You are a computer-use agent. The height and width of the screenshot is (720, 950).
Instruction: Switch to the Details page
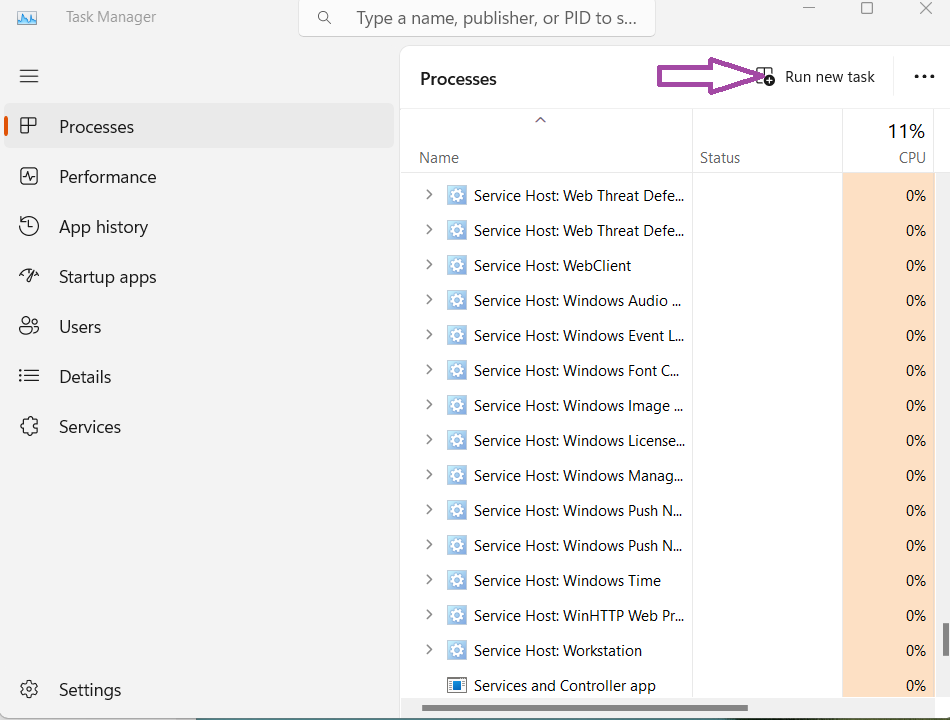point(85,377)
